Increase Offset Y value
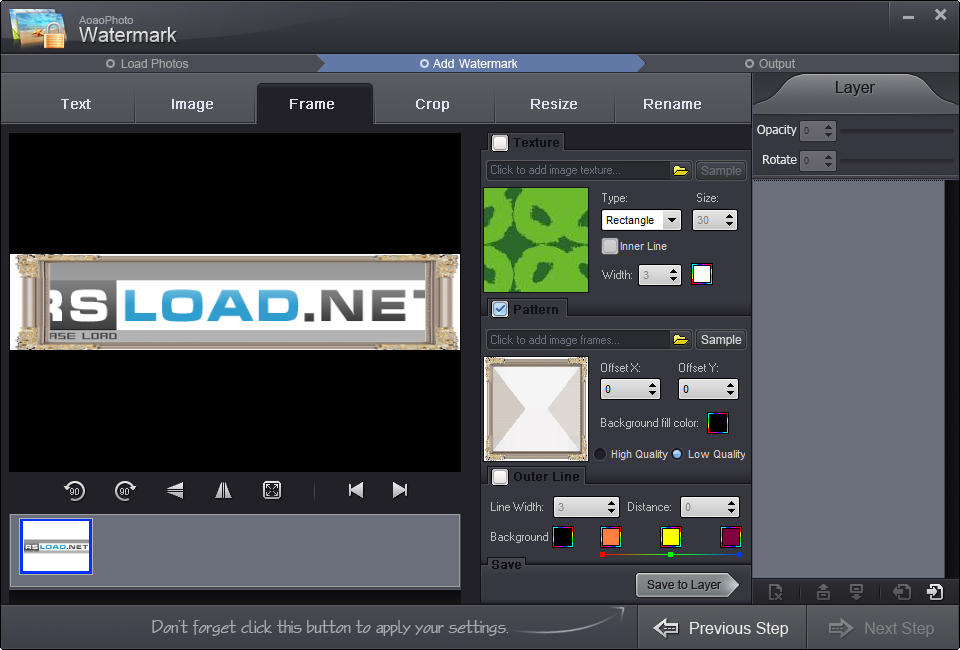960x650 pixels. (730, 385)
